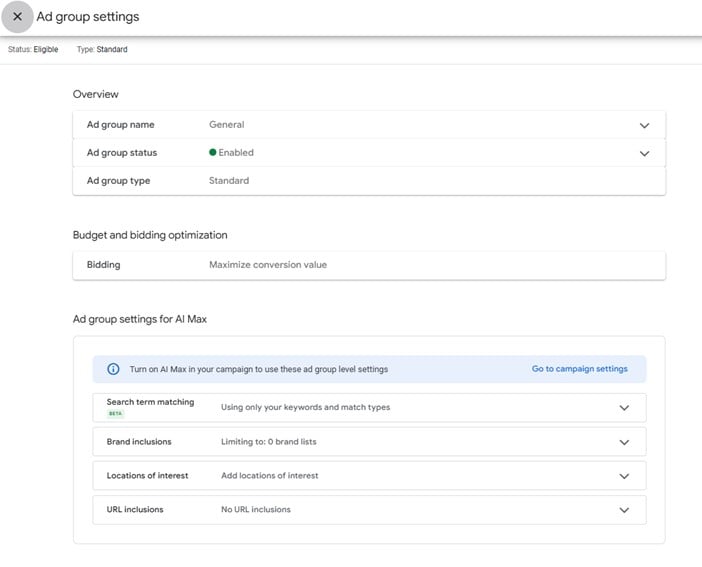Click the Brand inclusions label
The height and width of the screenshot is (567, 702).
point(139,442)
